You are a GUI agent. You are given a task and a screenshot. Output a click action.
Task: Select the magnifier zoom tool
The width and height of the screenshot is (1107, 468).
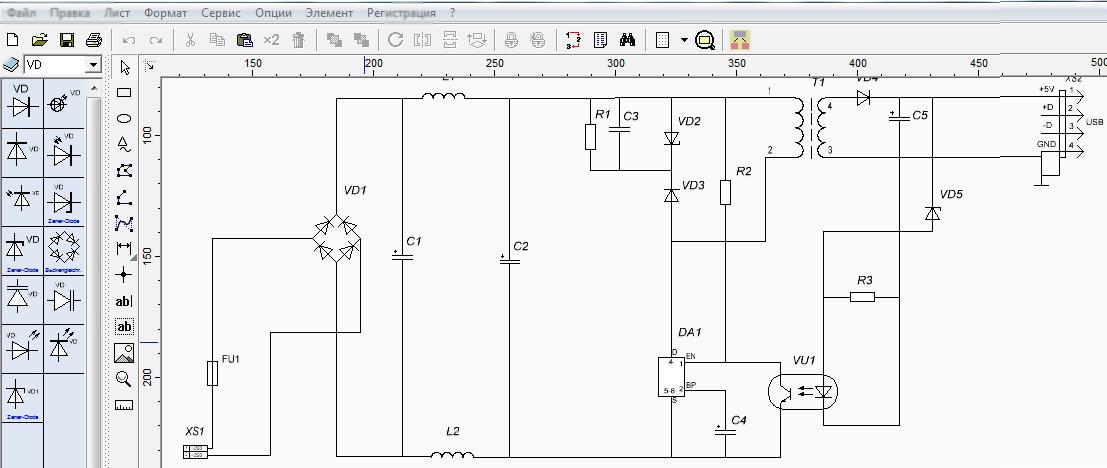click(124, 379)
